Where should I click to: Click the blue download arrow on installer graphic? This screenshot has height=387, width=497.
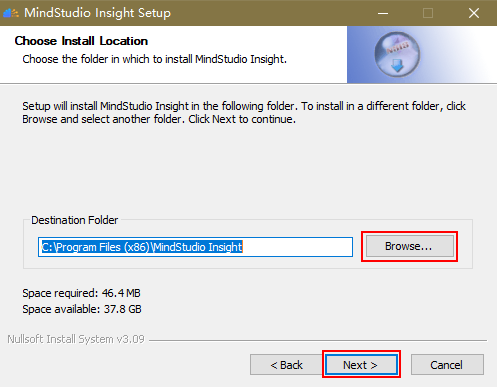(397, 66)
